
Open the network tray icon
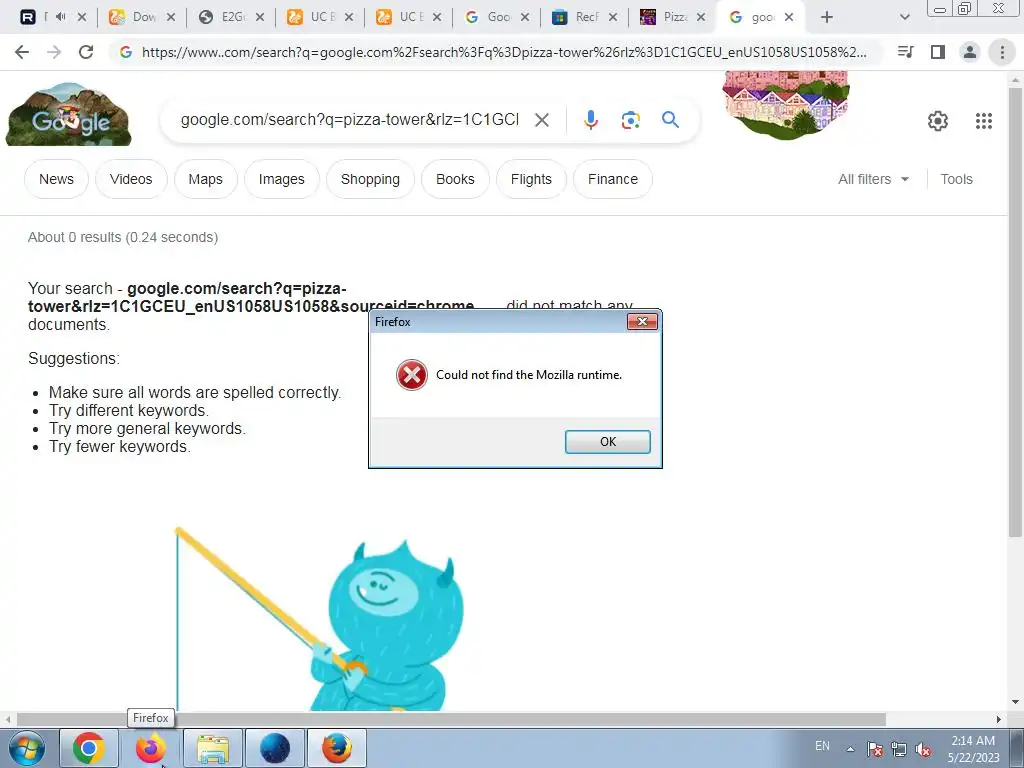pyautogui.click(x=899, y=749)
